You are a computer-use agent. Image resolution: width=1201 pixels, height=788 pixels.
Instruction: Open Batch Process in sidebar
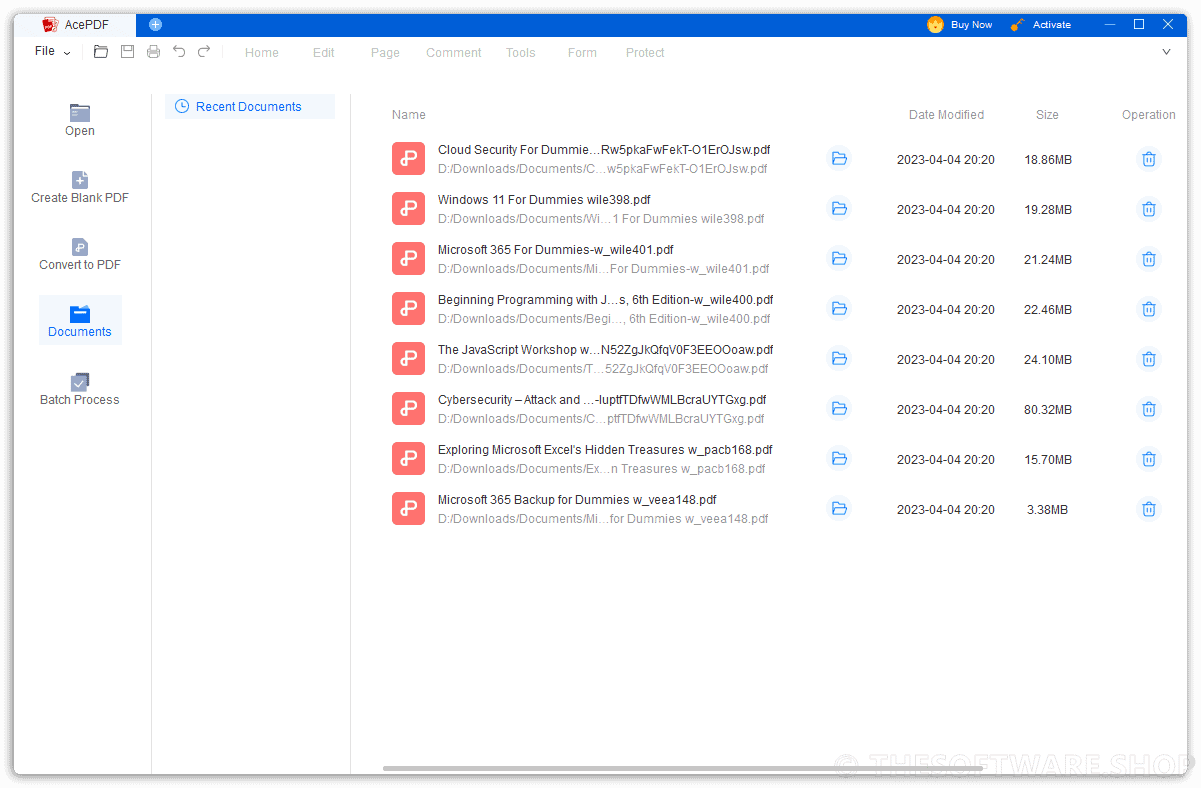[80, 389]
